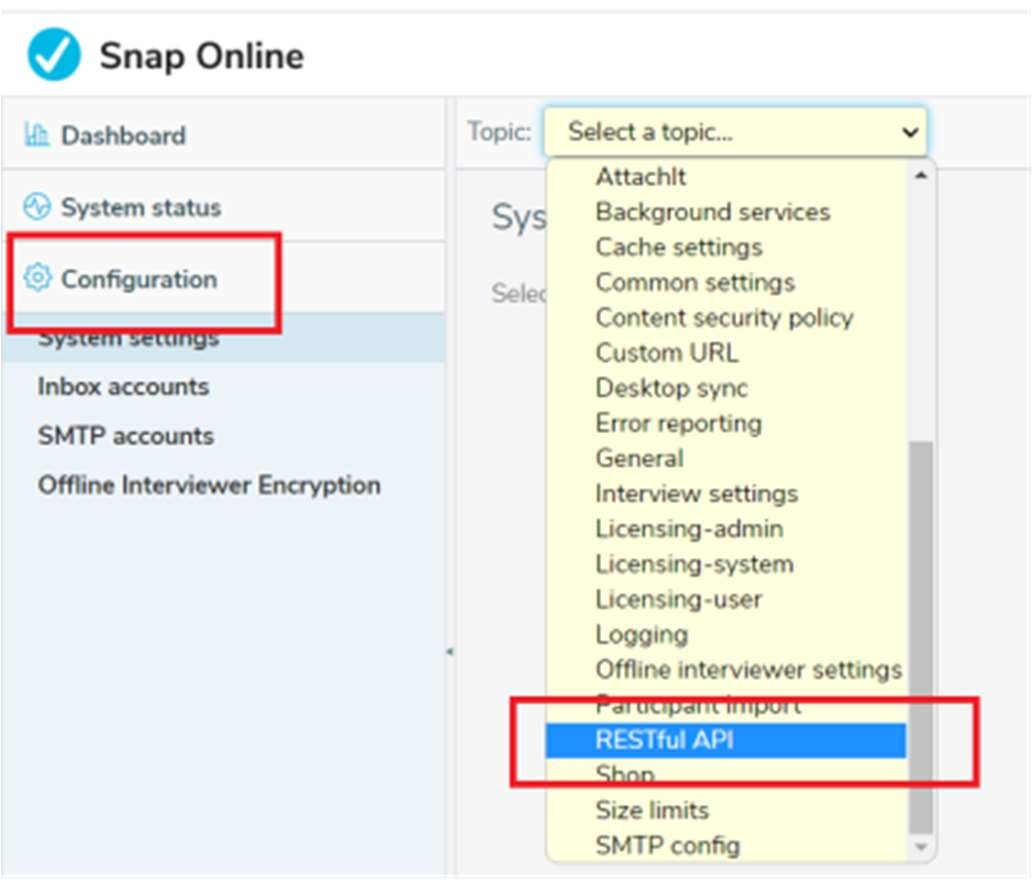Image resolution: width=1034 pixels, height=882 pixels.
Task: Click the System status pulse icon
Action: (37, 208)
